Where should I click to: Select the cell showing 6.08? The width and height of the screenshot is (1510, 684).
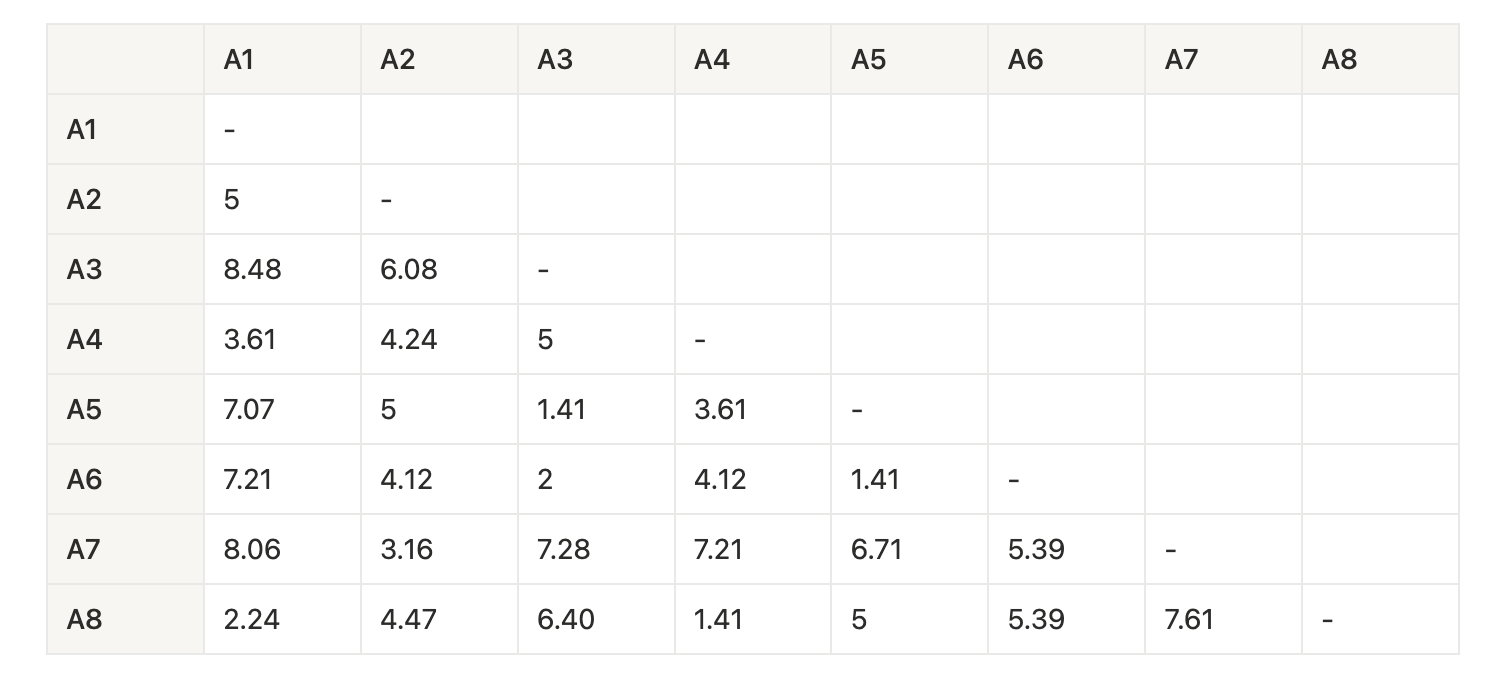(409, 270)
